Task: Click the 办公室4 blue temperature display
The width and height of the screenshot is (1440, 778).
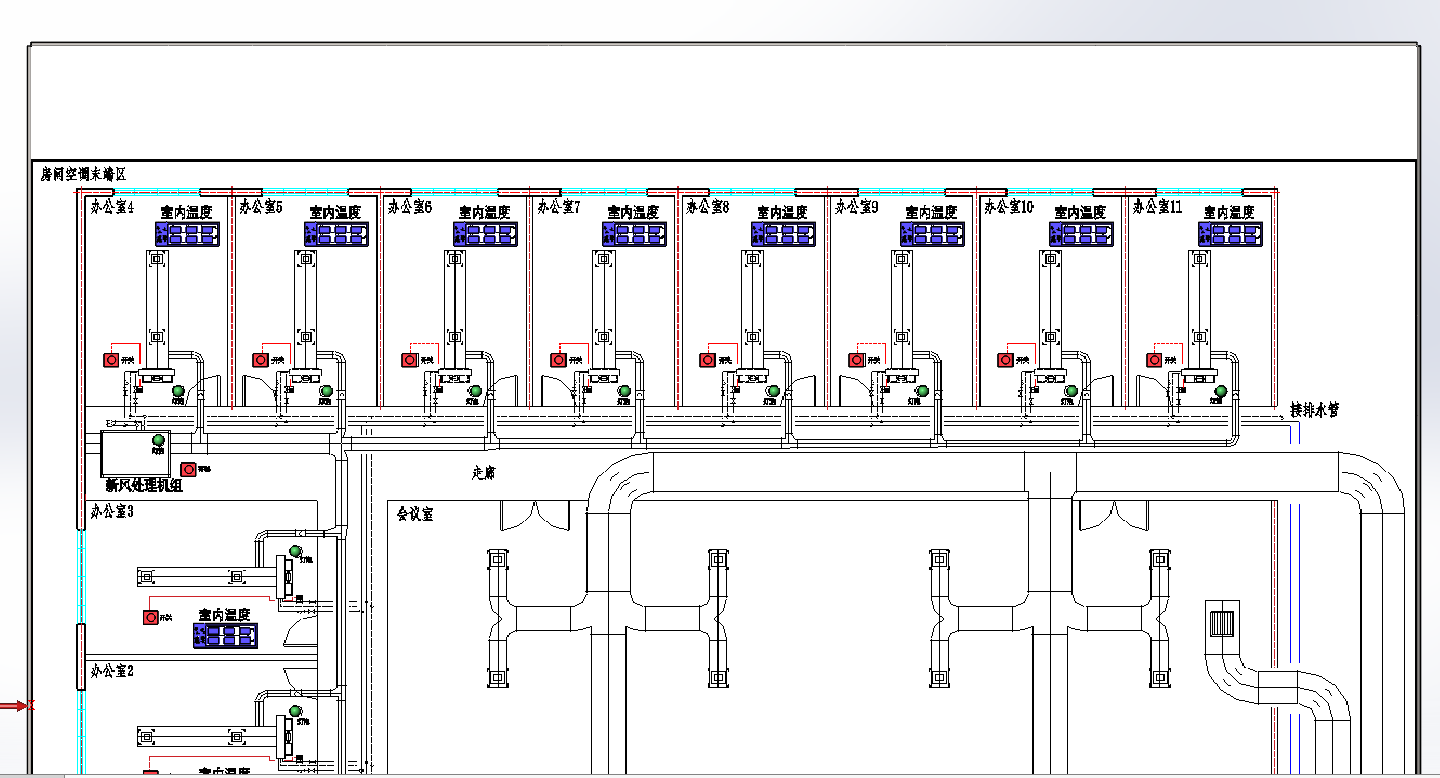Action: (187, 234)
